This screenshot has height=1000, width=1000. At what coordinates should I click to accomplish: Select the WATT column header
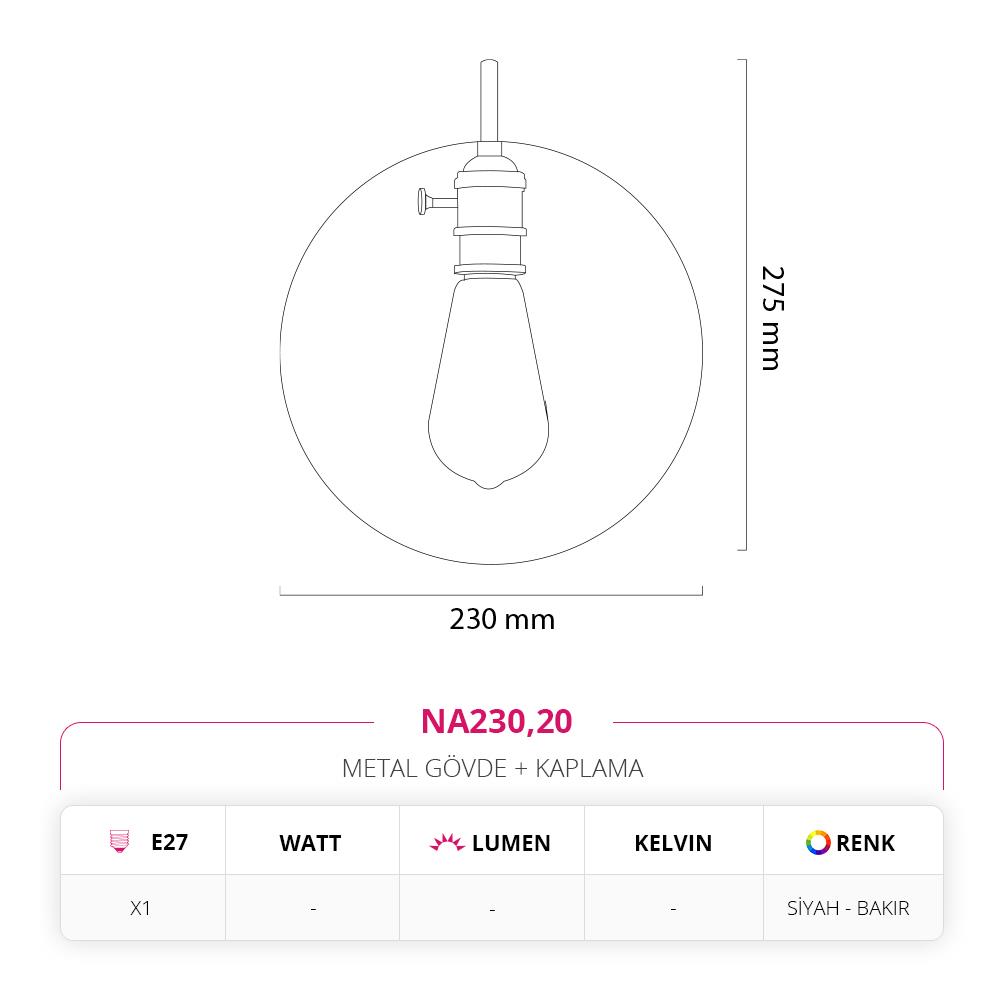tap(310, 843)
